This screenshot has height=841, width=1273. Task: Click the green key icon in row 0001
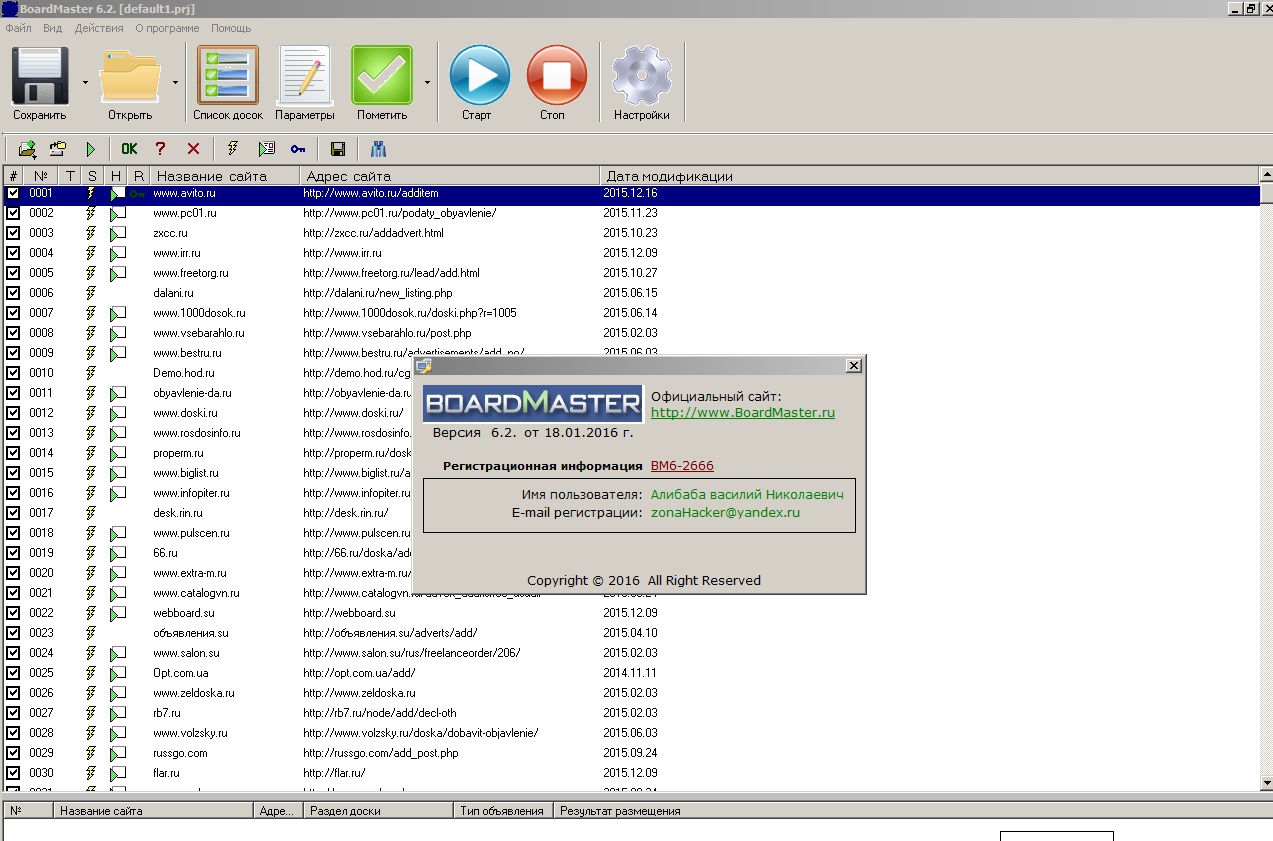(138, 193)
